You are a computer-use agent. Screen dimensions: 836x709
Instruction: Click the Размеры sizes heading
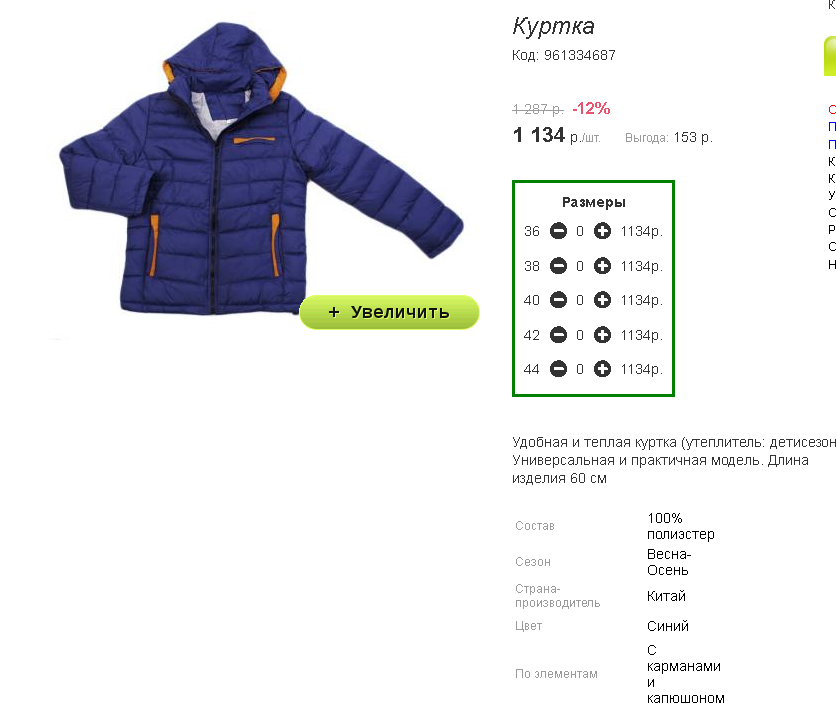coord(593,203)
